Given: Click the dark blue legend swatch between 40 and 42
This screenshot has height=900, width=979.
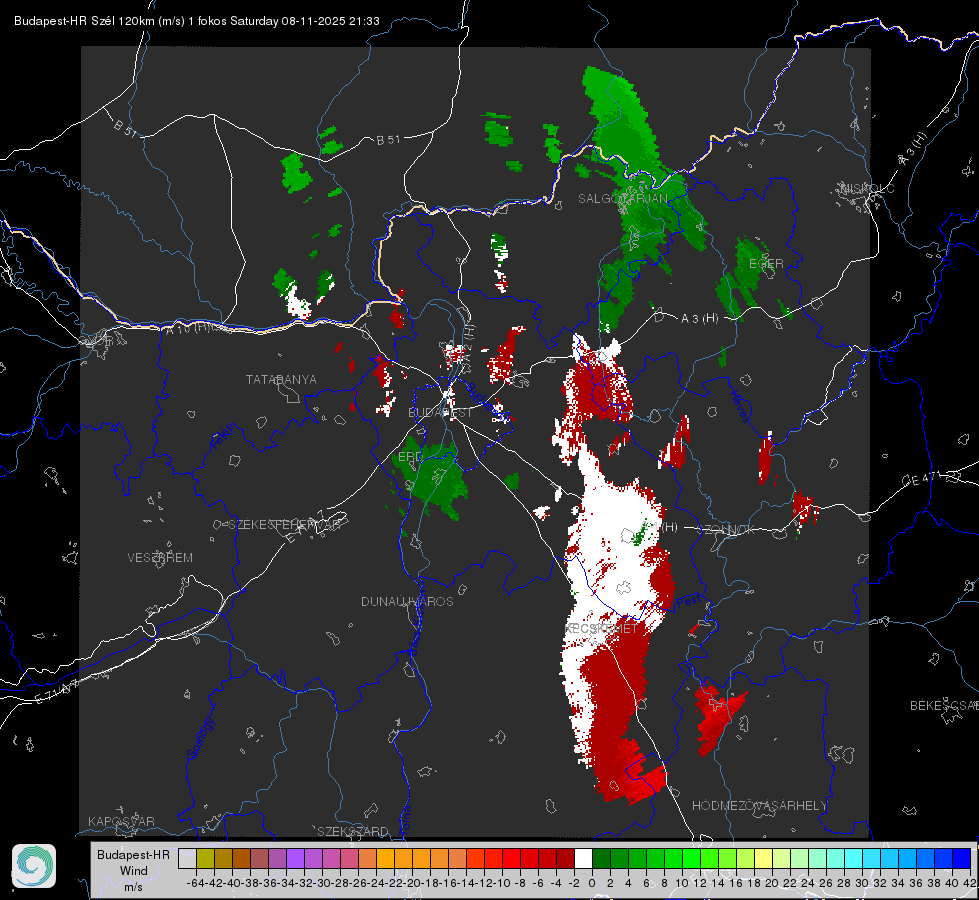Looking at the screenshot, I should [962, 858].
